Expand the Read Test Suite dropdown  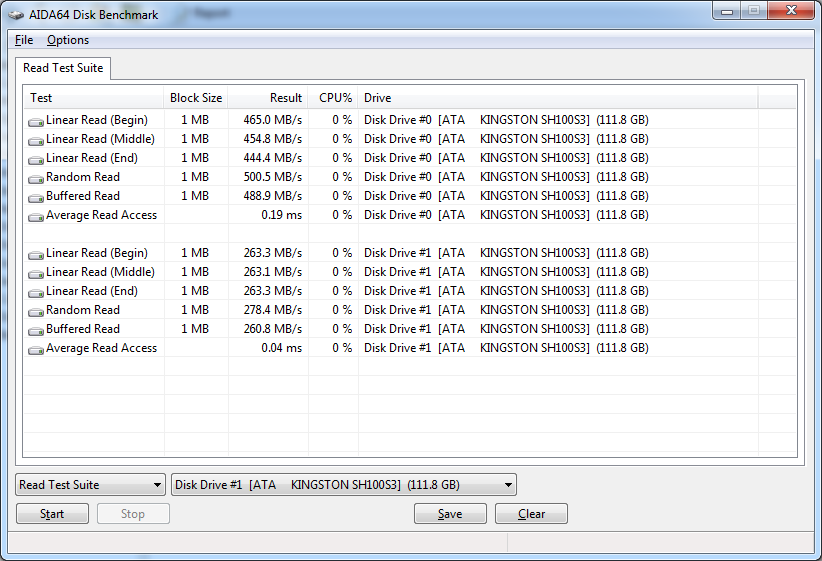pos(91,485)
